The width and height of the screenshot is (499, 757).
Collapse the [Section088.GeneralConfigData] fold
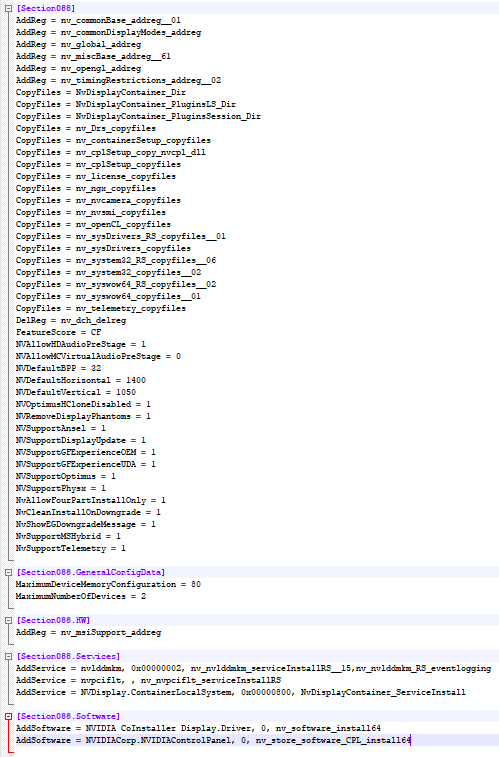click(x=8, y=572)
